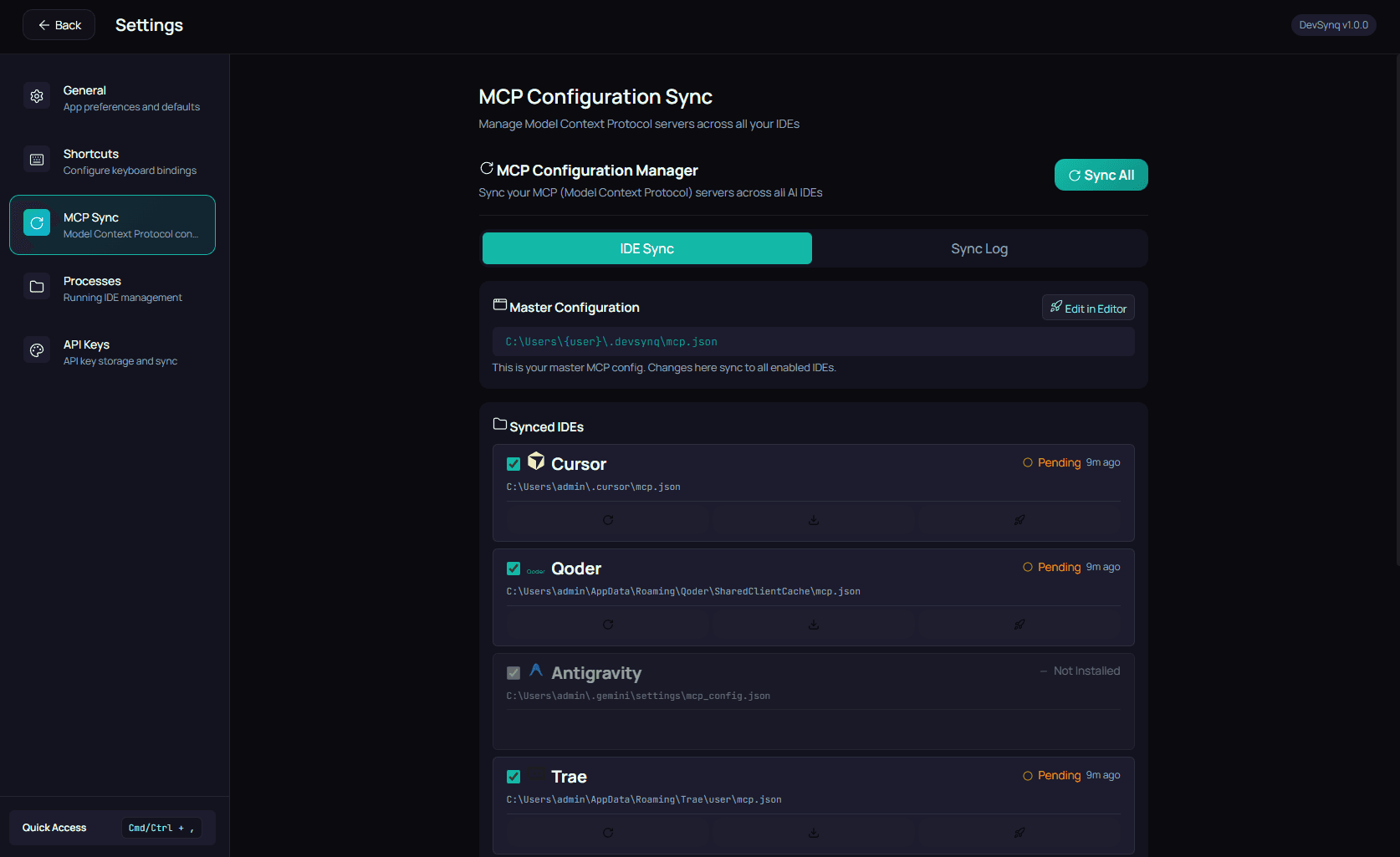Click the refresh sync icon for Cursor
Viewport: 1400px width, 857px height.
click(x=607, y=519)
